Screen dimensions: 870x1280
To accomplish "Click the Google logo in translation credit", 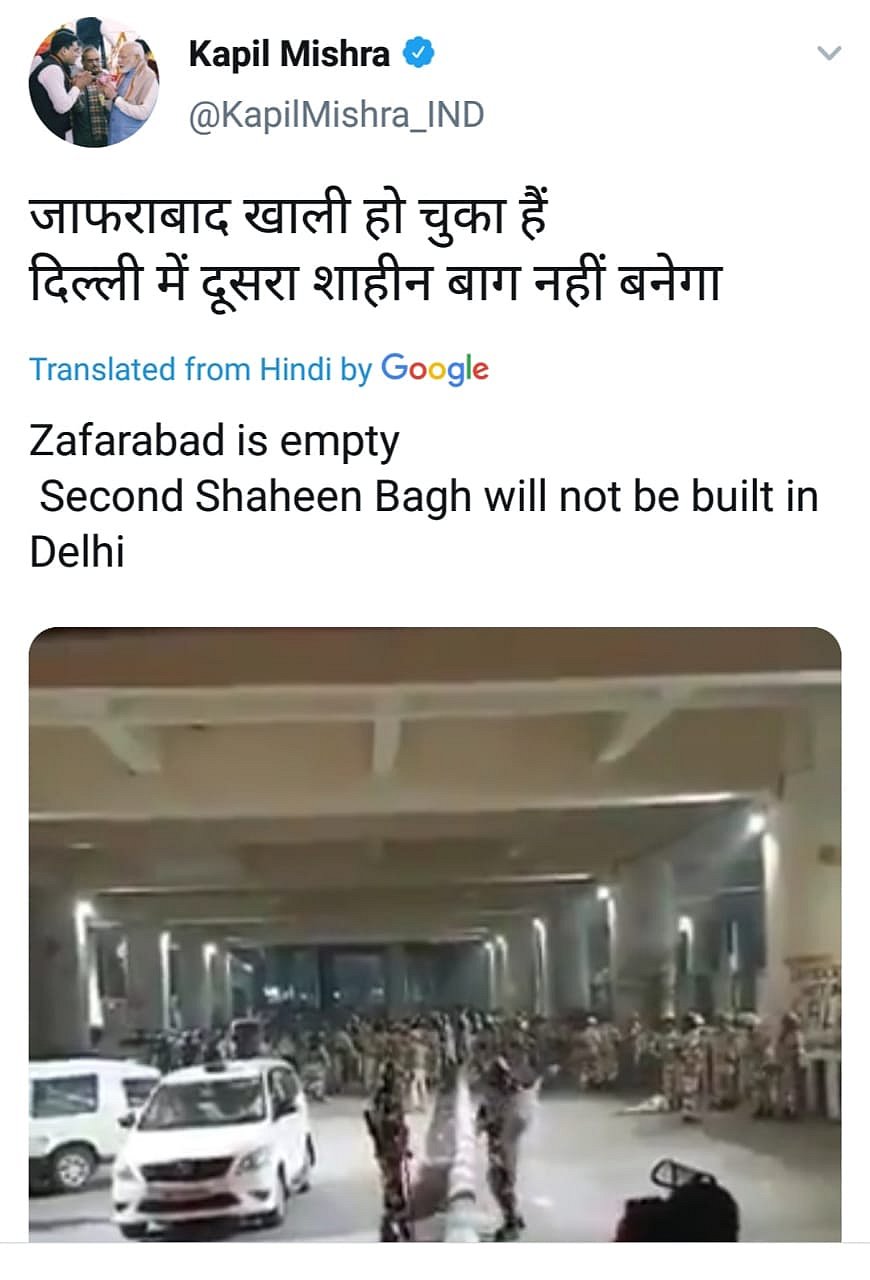I will pyautogui.click(x=435, y=369).
